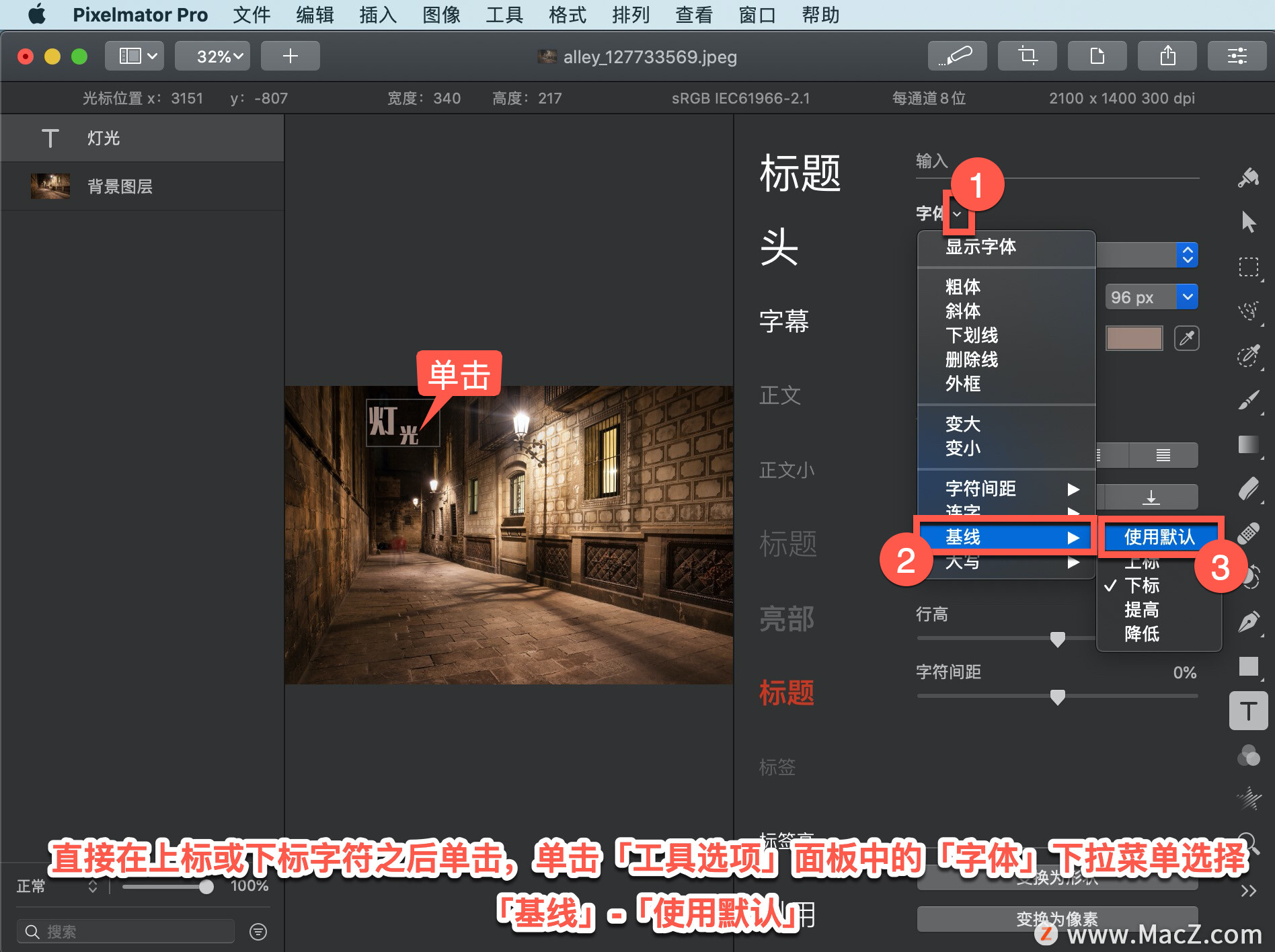The image size is (1275, 952).
Task: Expand the 字符间距 submenu
Action: point(1007,489)
